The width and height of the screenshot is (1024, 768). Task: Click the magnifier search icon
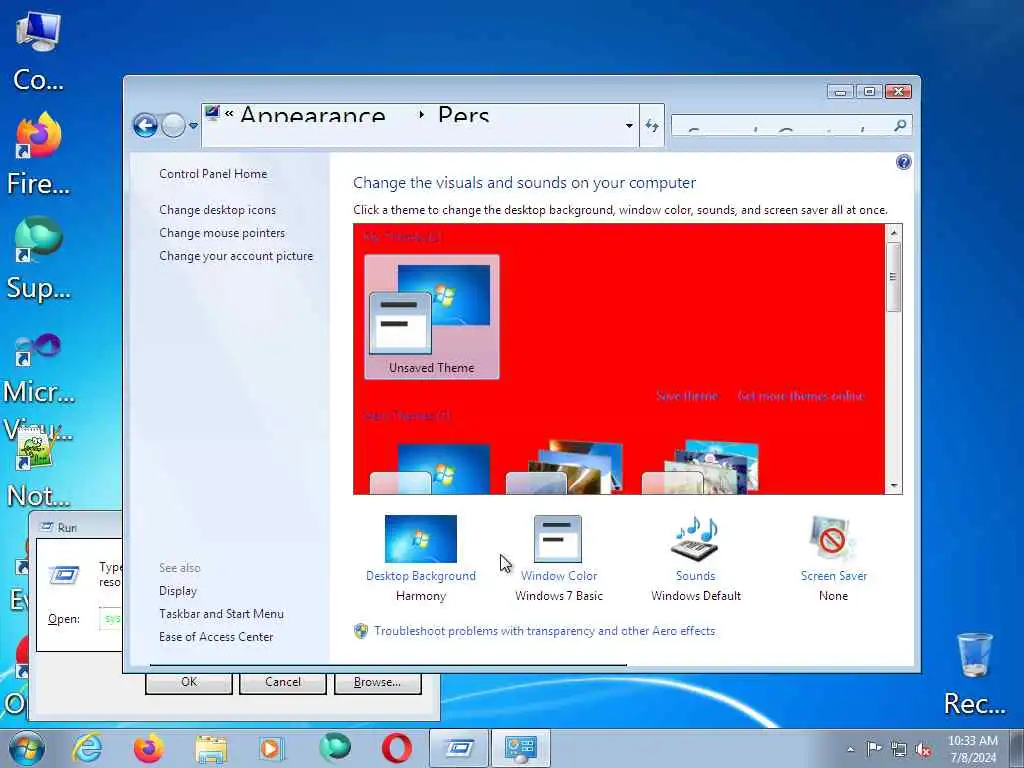(x=900, y=125)
